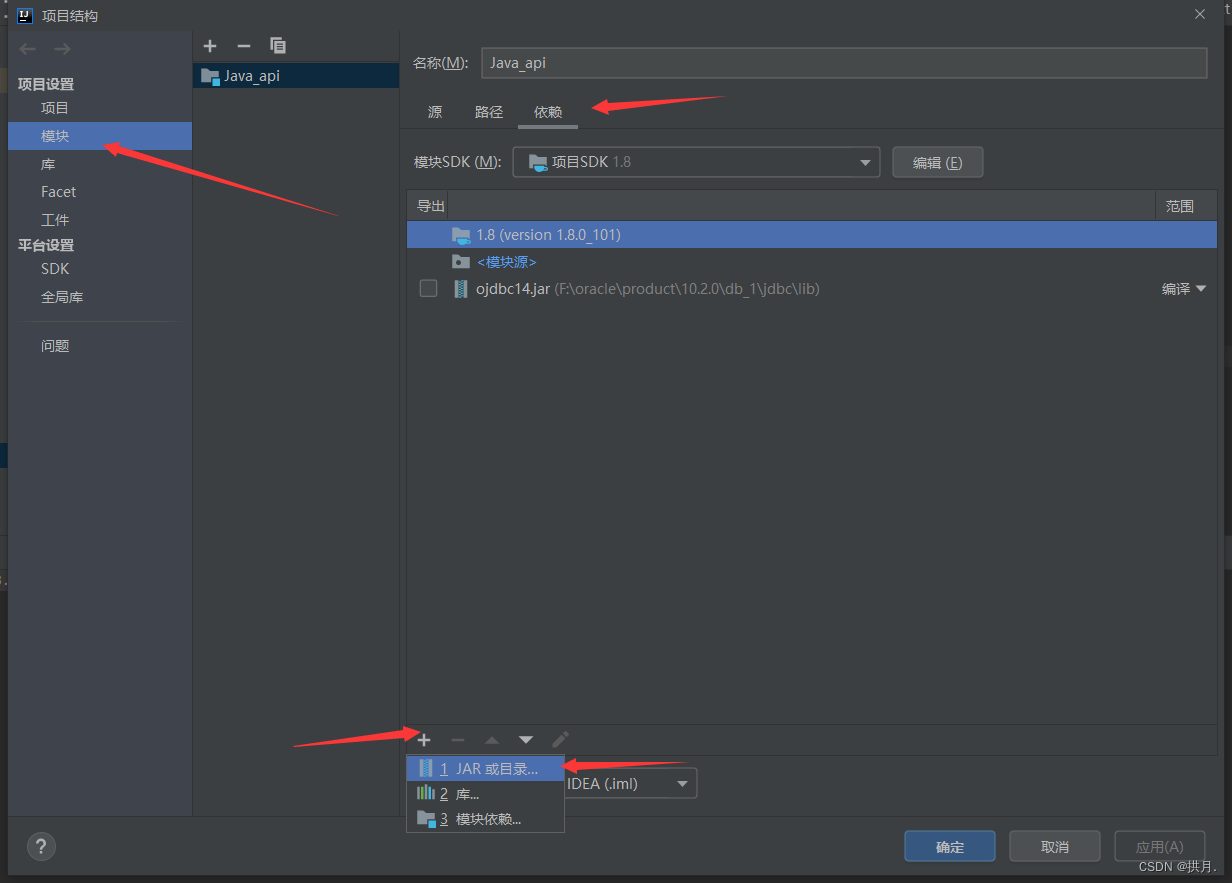
Task: Choose 'JAR 或目录...' from the menu
Action: point(485,768)
